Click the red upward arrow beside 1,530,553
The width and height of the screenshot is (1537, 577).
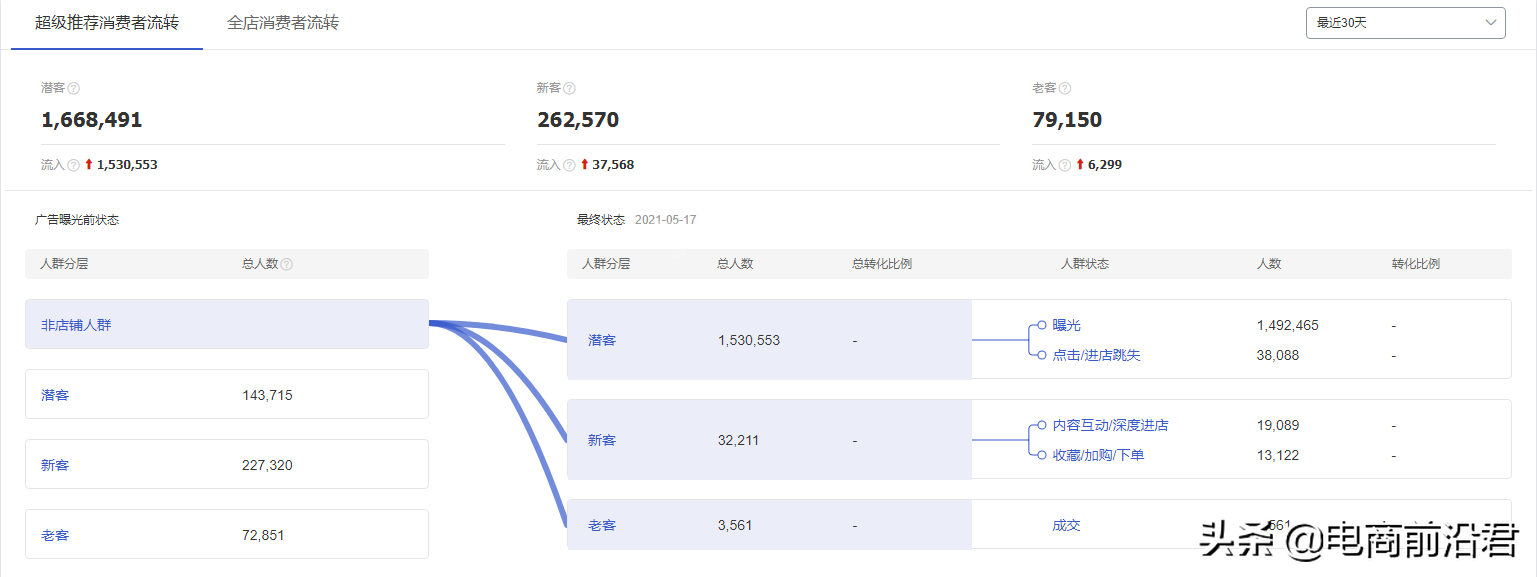88,163
